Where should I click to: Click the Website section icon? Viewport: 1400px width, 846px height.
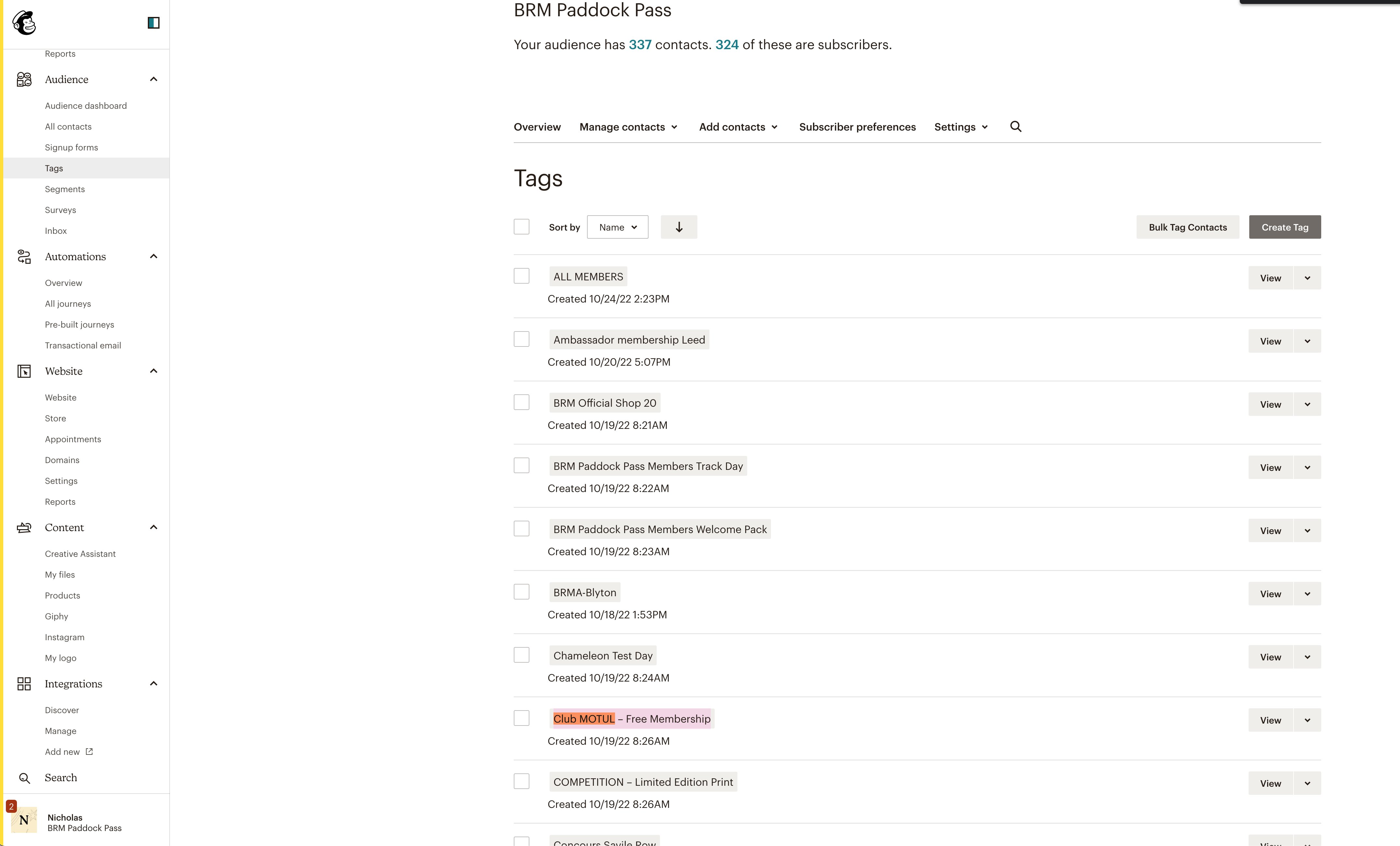(x=24, y=371)
